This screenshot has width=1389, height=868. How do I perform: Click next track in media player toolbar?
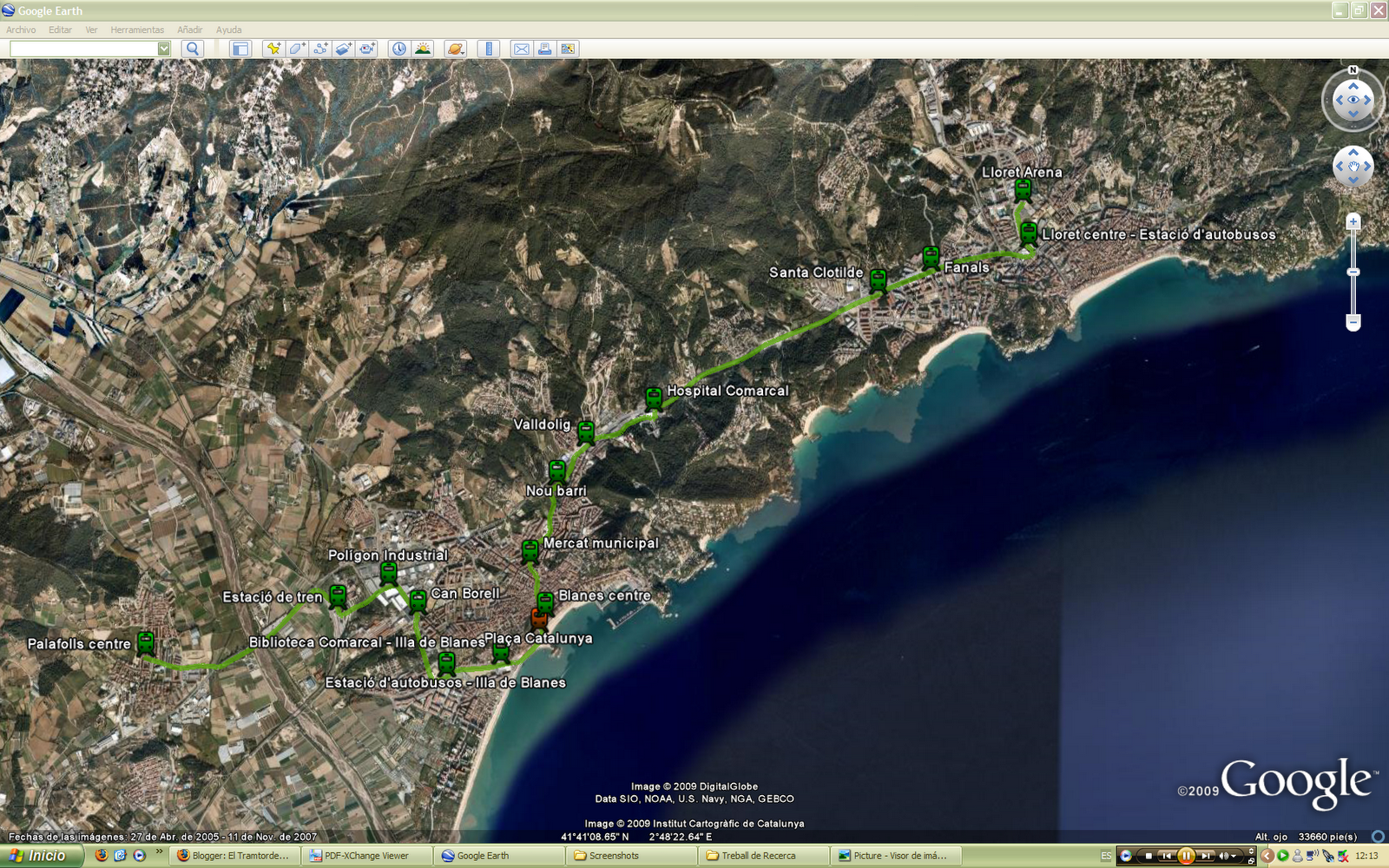(1206, 856)
